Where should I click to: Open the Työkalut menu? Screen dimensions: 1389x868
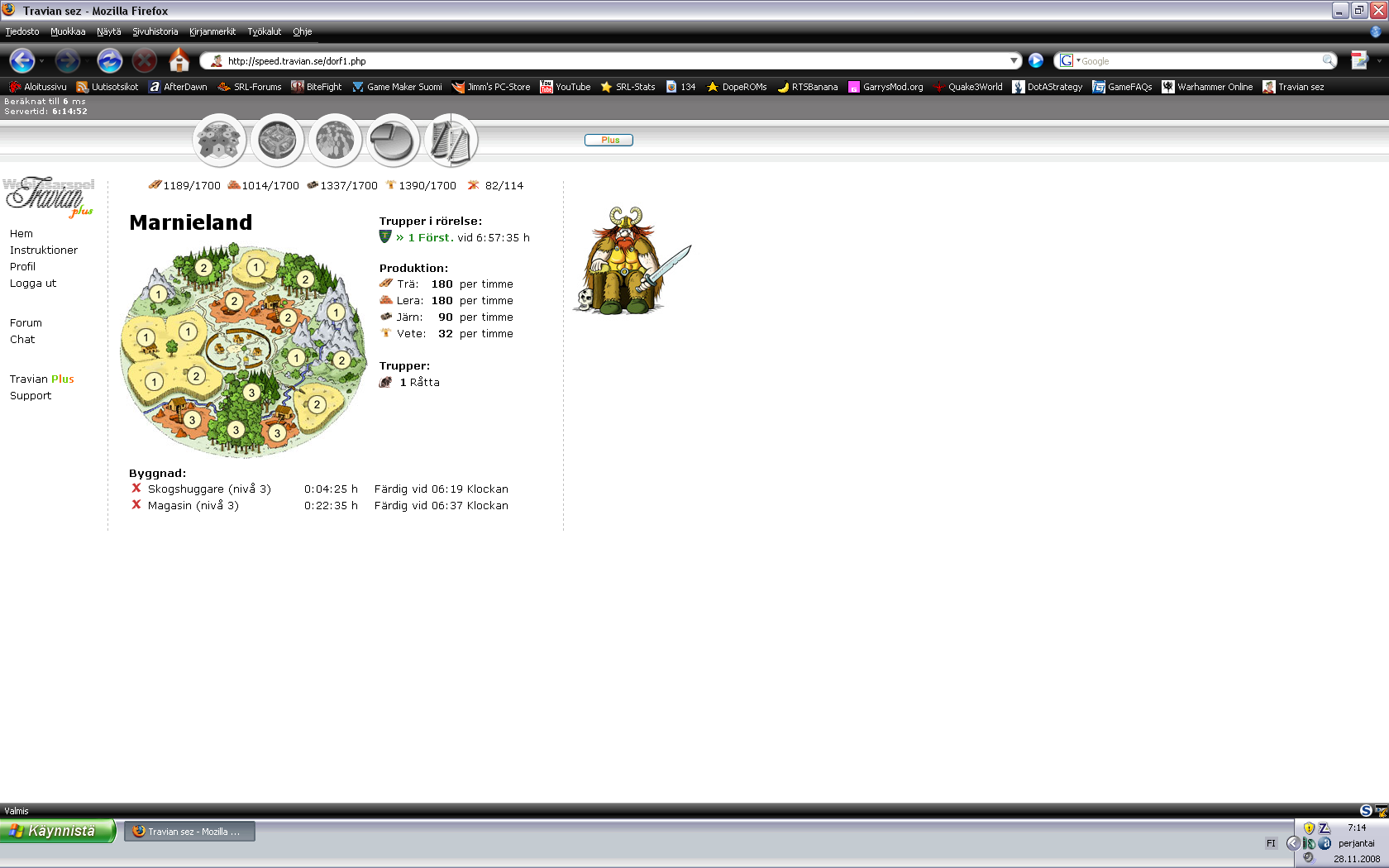click(265, 31)
